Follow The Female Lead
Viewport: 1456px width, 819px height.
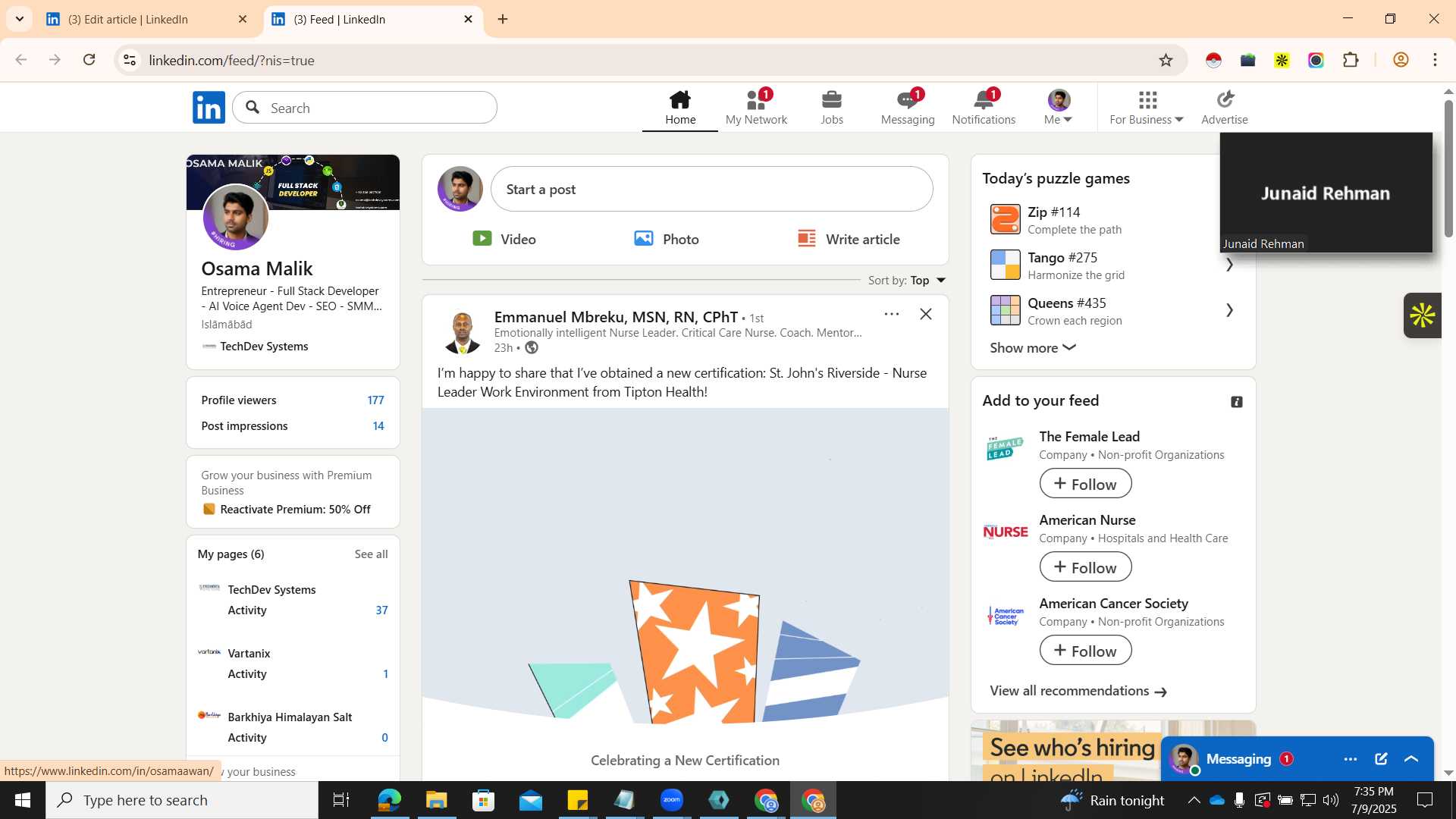coord(1085,484)
